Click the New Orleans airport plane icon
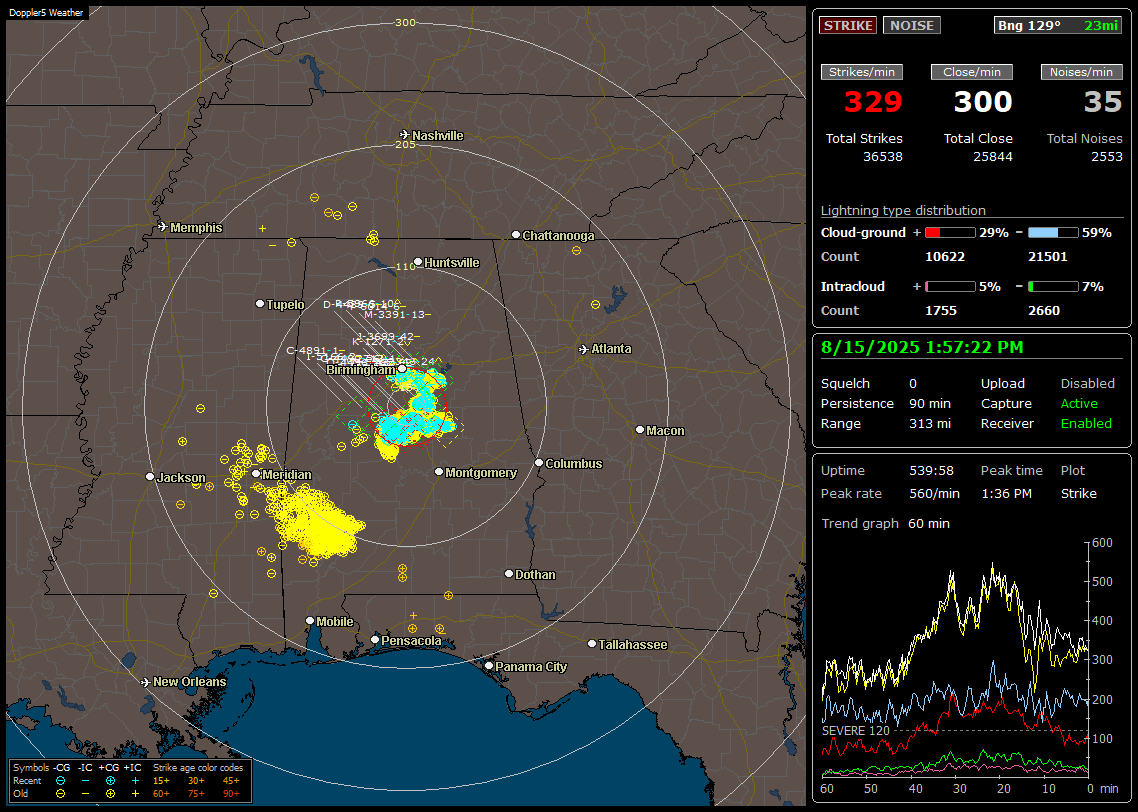The height and width of the screenshot is (812, 1138). click(x=146, y=682)
